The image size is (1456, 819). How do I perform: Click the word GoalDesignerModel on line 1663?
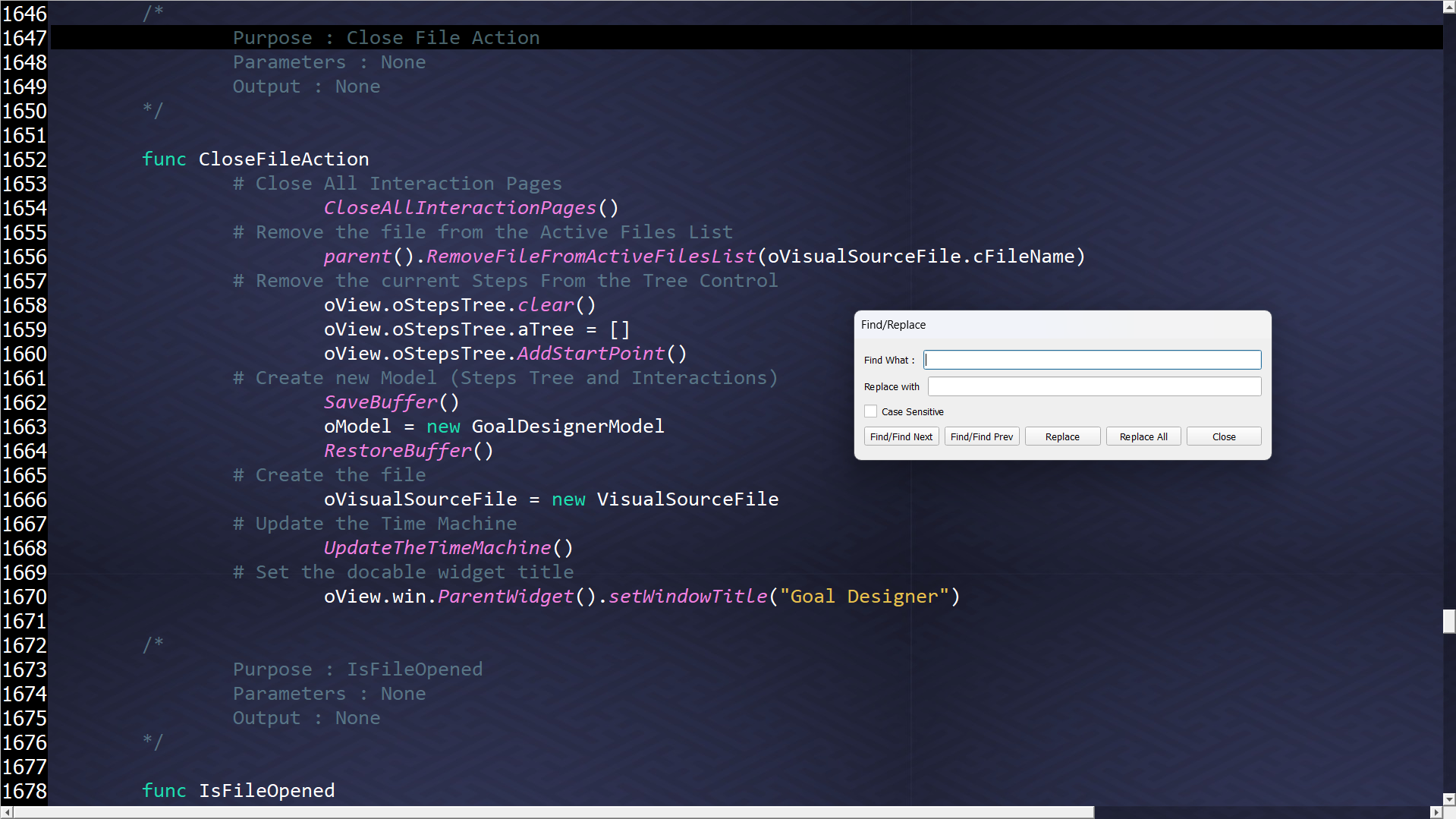[568, 427]
